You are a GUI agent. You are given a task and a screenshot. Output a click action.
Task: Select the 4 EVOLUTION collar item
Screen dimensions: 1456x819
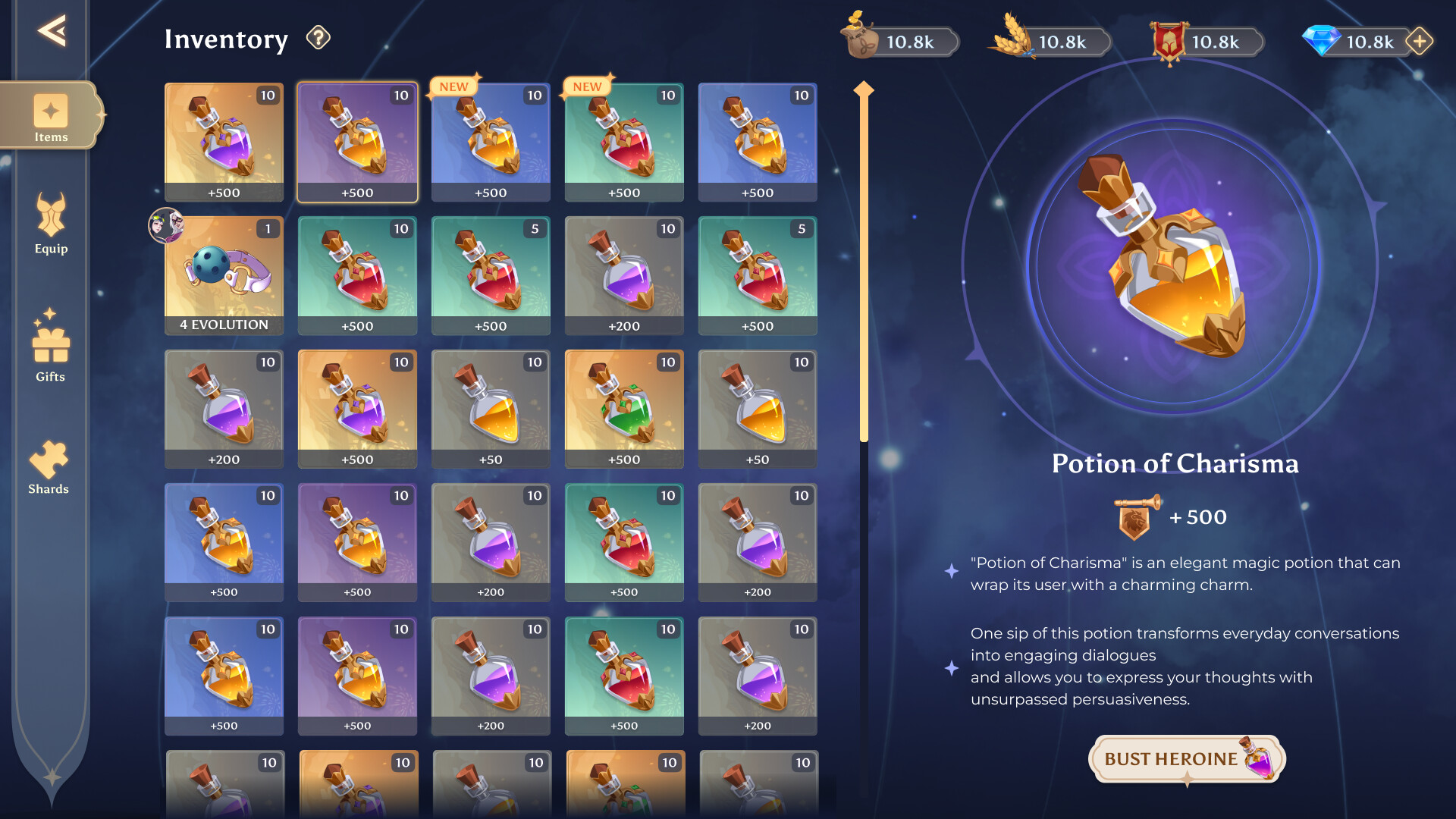point(224,276)
